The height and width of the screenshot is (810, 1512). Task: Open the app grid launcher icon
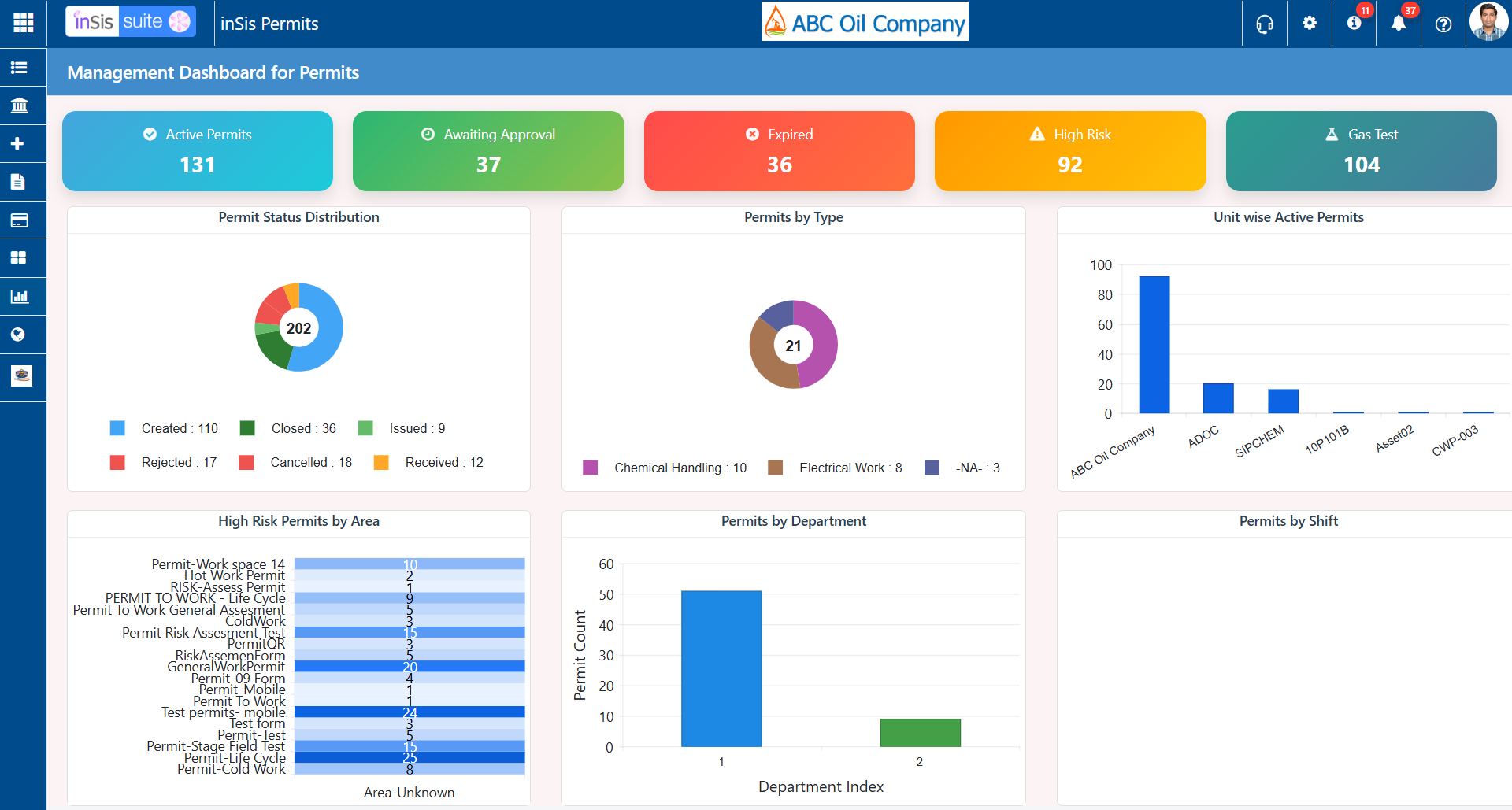24,23
